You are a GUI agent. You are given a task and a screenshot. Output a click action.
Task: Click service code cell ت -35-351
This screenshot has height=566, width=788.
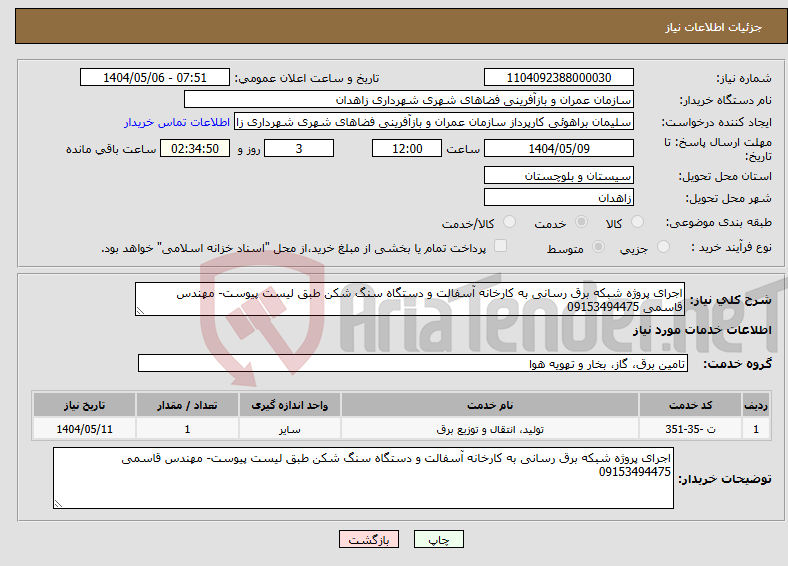click(x=691, y=429)
